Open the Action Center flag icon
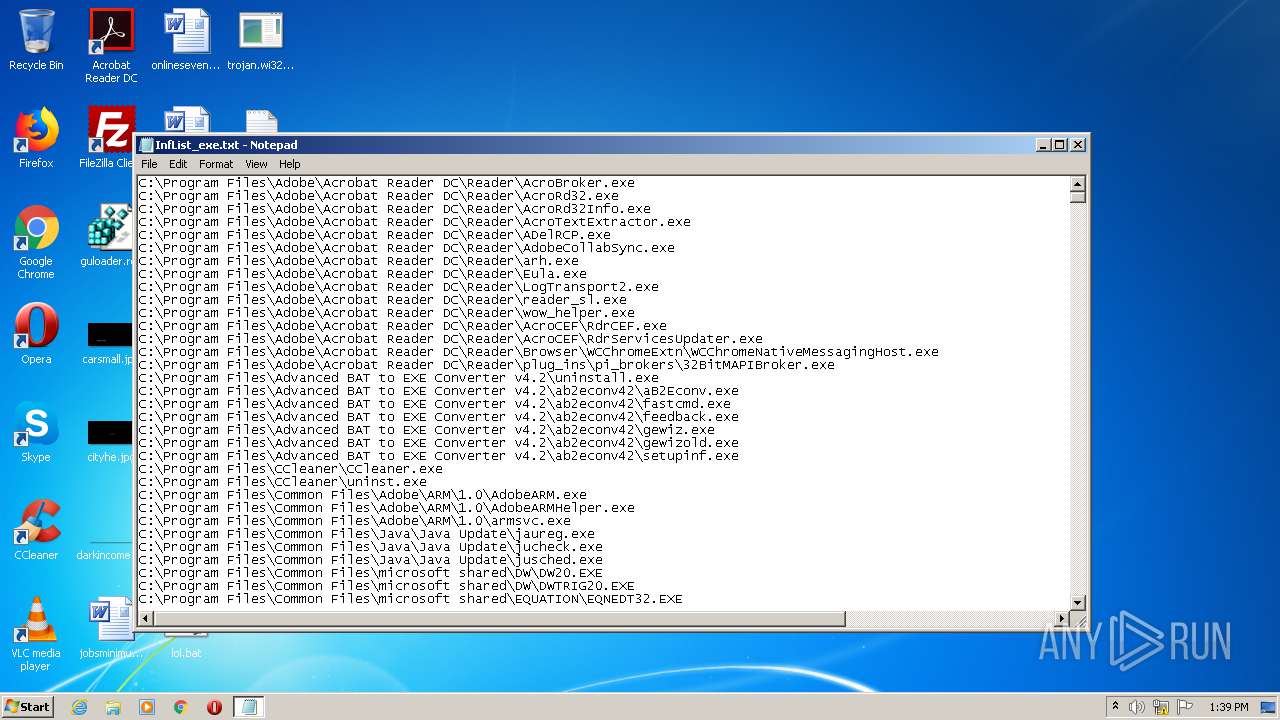Screen dimensions: 1280x720 pyautogui.click(x=1185, y=707)
